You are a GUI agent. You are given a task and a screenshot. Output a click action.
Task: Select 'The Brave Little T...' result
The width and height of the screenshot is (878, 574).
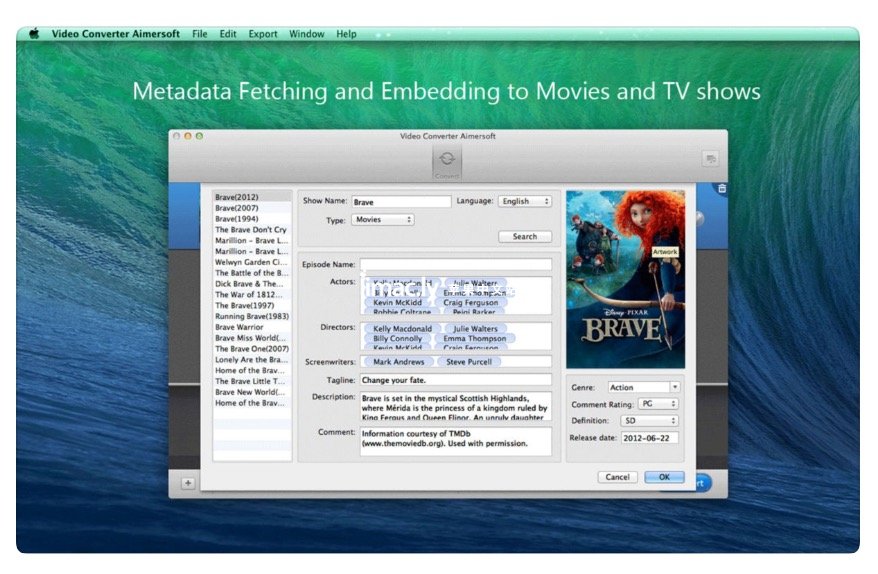point(252,381)
